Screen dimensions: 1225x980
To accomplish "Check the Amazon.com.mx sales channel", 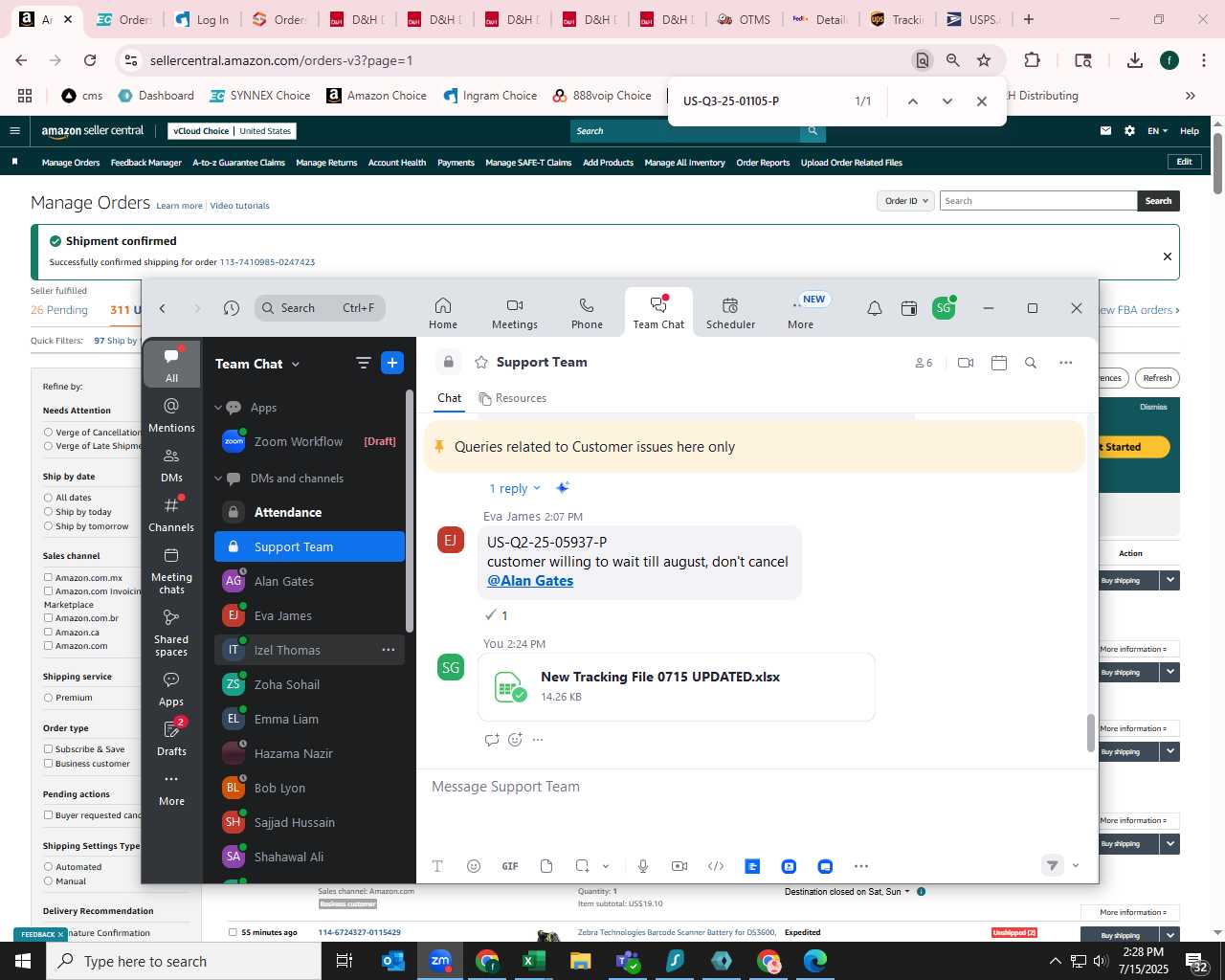I will 48,577.
